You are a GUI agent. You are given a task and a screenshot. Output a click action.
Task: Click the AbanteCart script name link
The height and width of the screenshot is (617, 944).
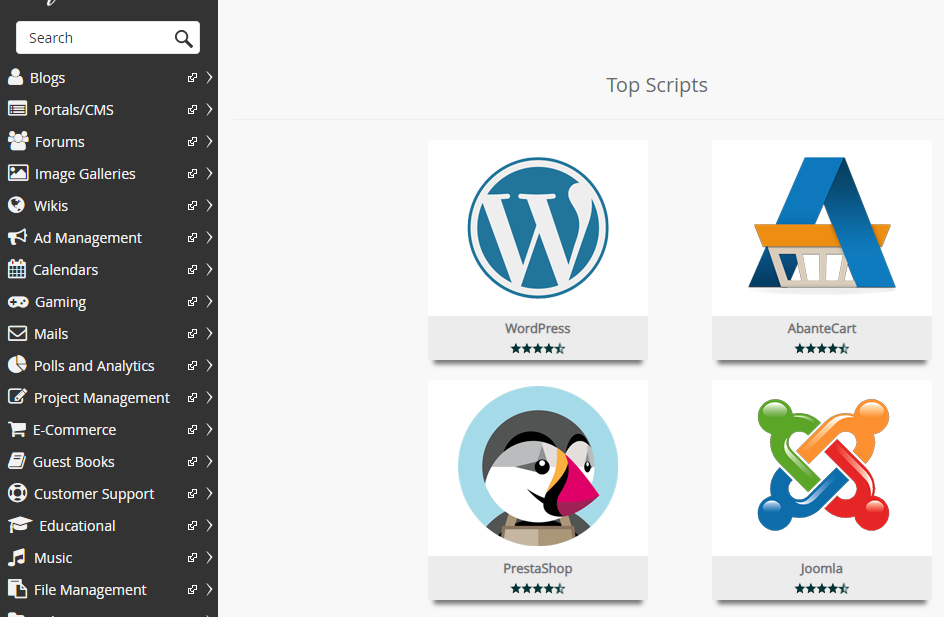pos(821,328)
